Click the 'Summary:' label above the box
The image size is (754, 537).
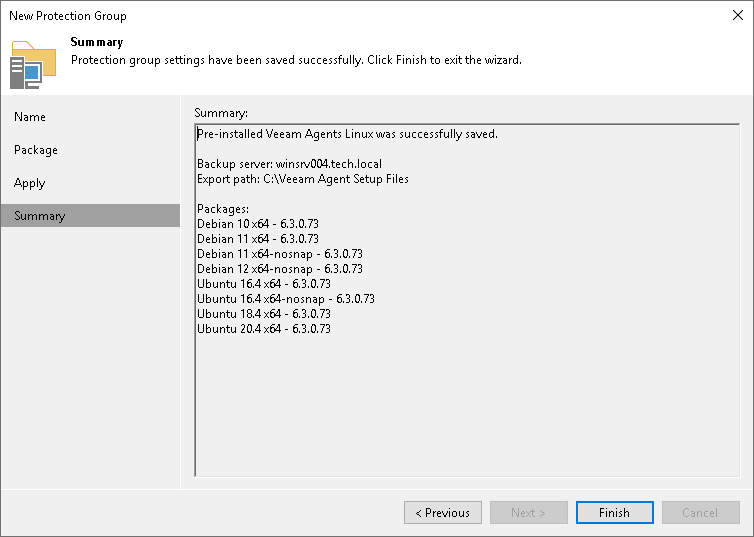pyautogui.click(x=221, y=113)
